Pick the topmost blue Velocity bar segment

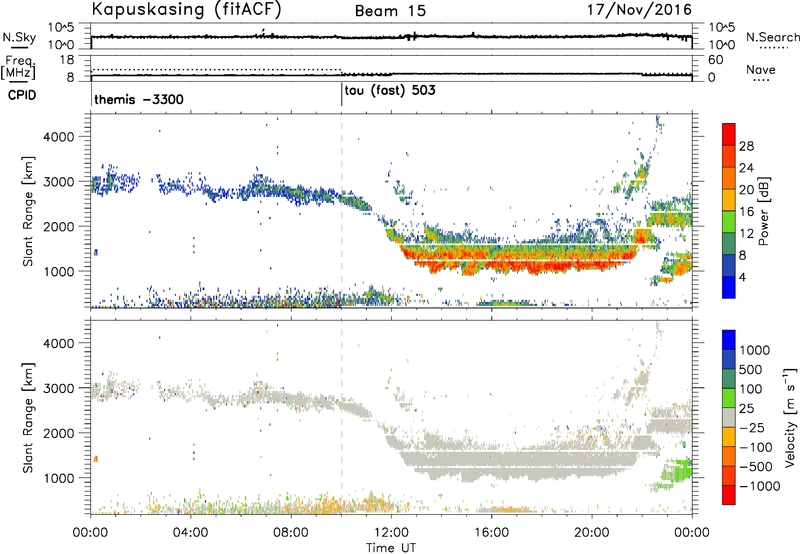coord(729,340)
